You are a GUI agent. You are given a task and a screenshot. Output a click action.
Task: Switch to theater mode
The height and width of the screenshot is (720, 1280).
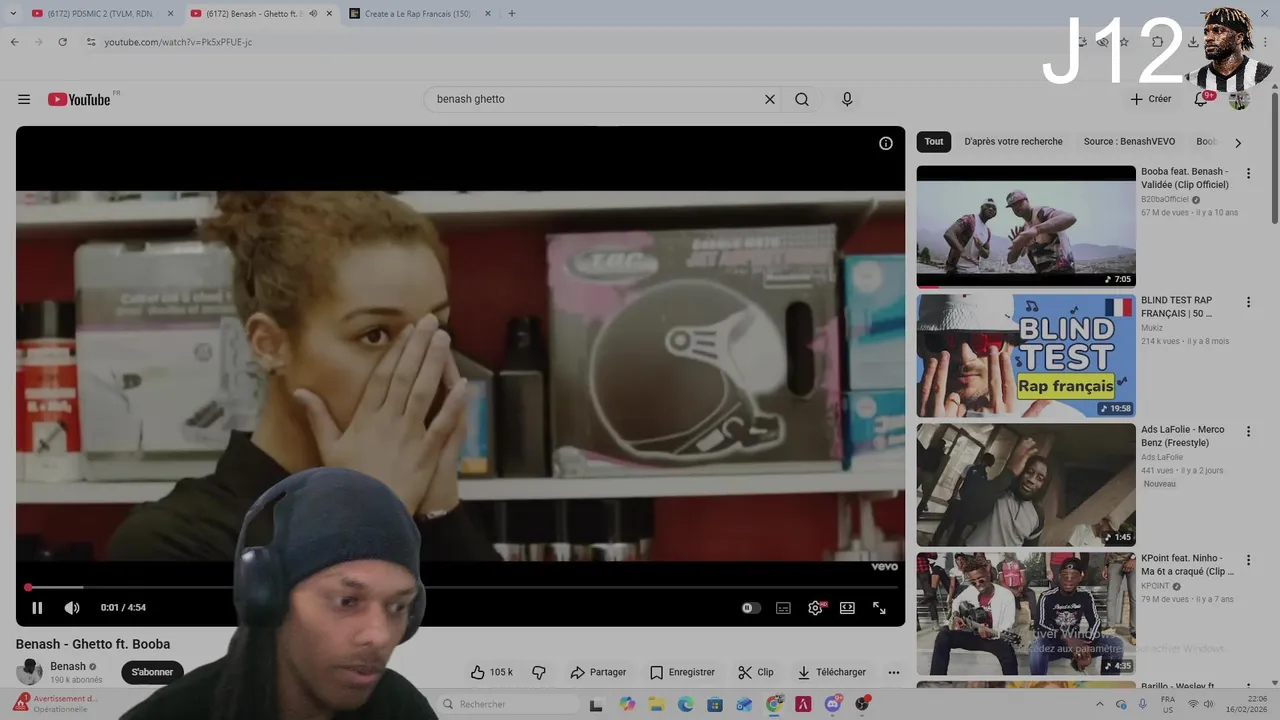click(x=847, y=608)
